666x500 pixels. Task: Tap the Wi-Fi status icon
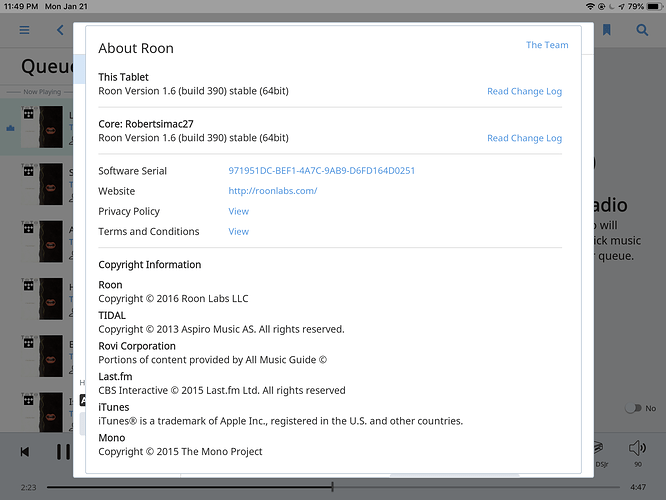point(590,6)
